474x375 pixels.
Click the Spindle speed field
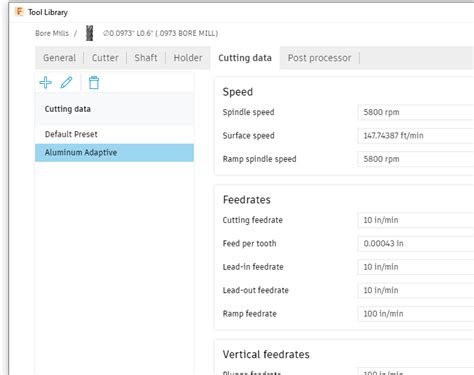click(416, 112)
